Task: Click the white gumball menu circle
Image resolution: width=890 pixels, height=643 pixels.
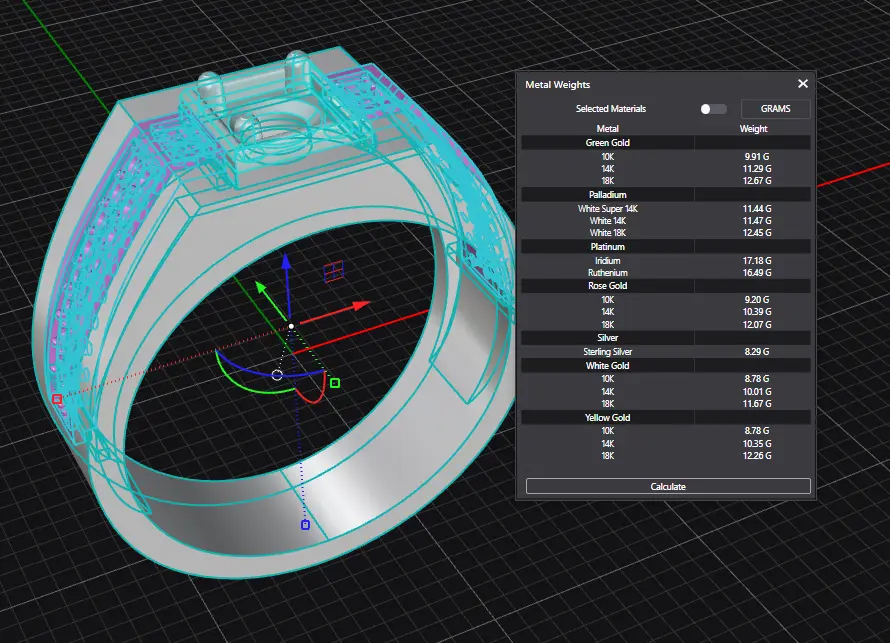Action: [x=277, y=375]
